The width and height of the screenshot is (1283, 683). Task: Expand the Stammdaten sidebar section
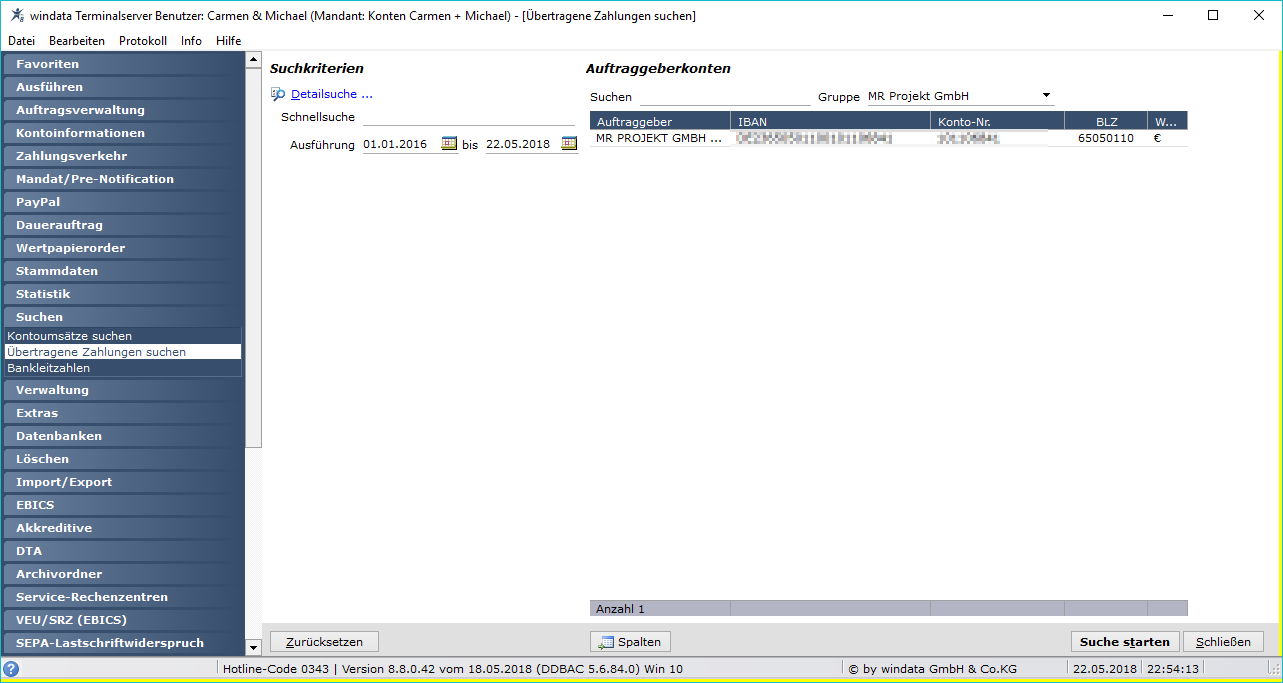tap(123, 271)
